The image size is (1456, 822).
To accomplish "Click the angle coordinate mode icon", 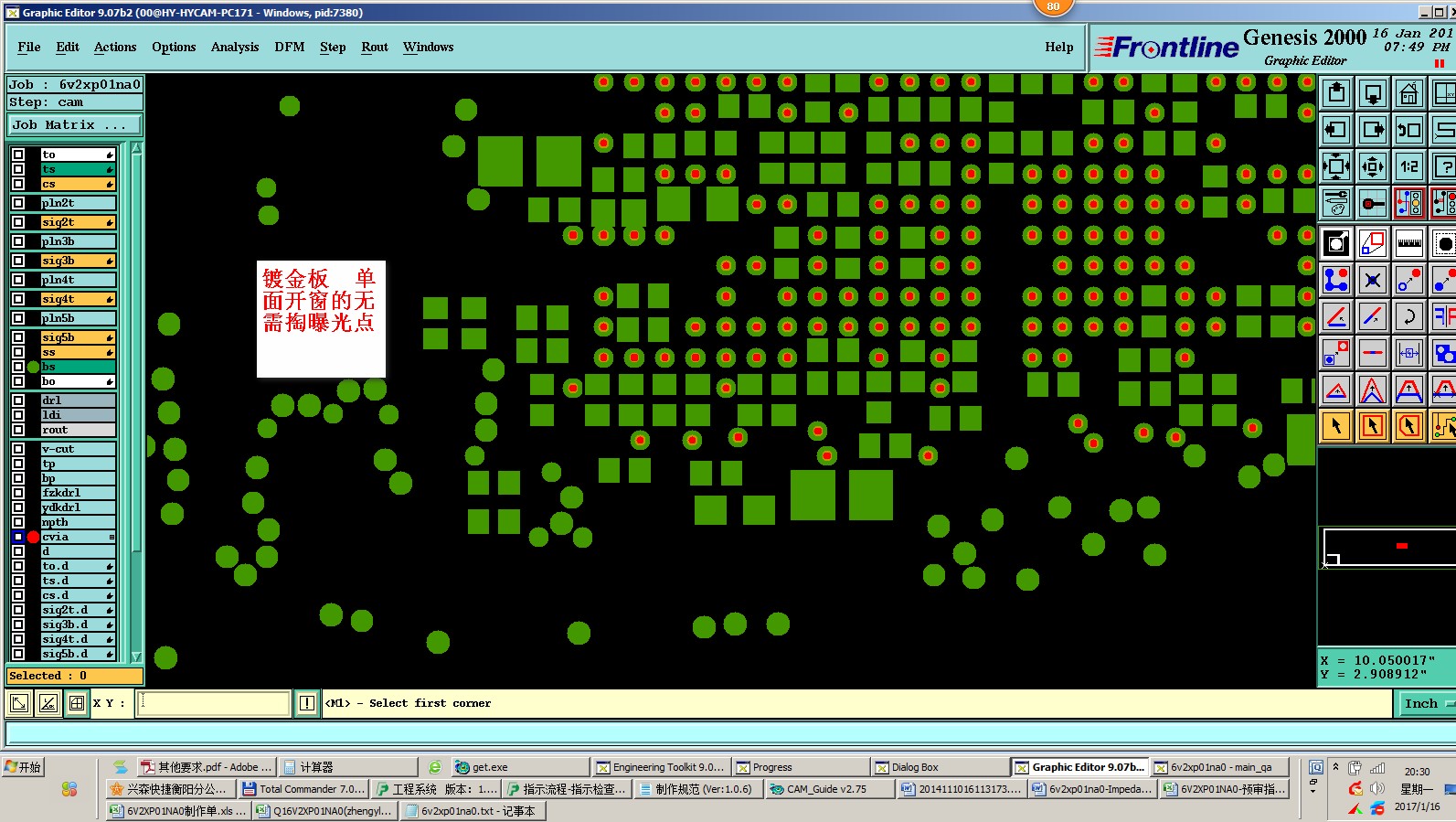I will (48, 703).
